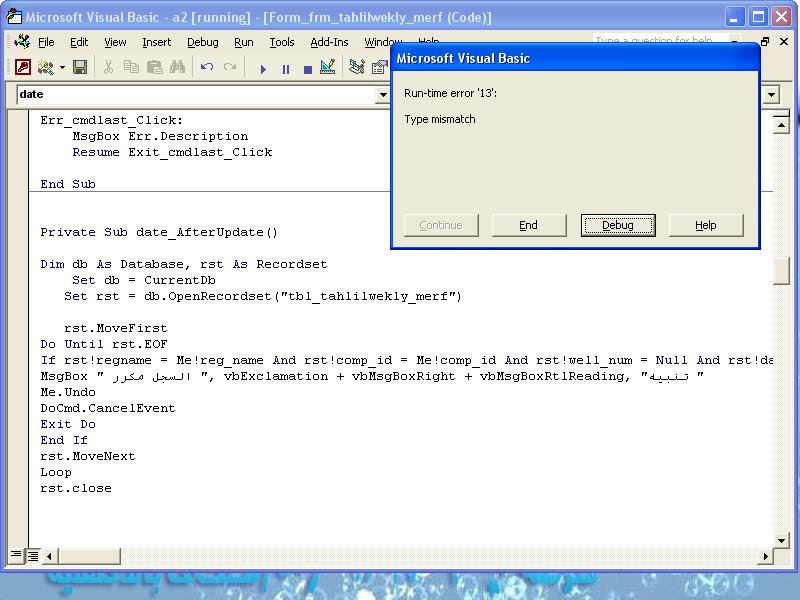
Task: Click the Run Sub play icon
Action: click(x=263, y=69)
